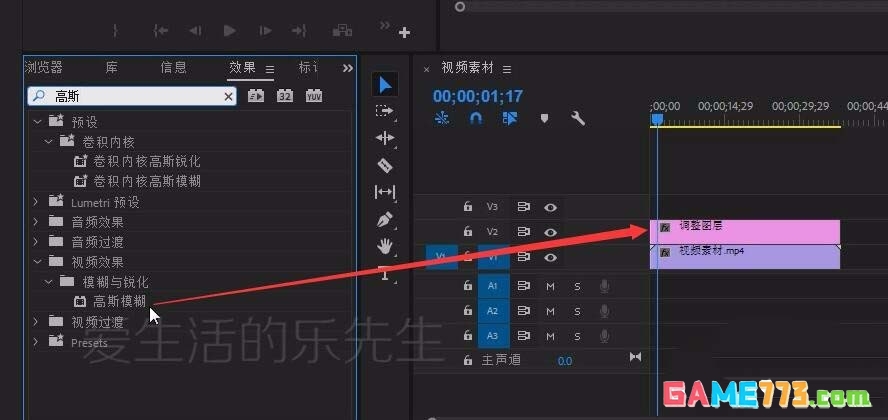
Task: Expand the 音频效果 folder
Action: click(36, 221)
